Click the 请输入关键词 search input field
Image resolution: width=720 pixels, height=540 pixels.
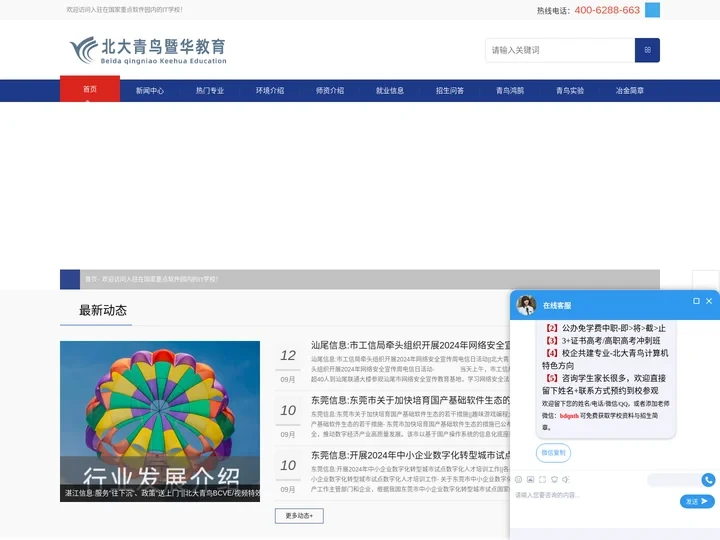coord(560,50)
